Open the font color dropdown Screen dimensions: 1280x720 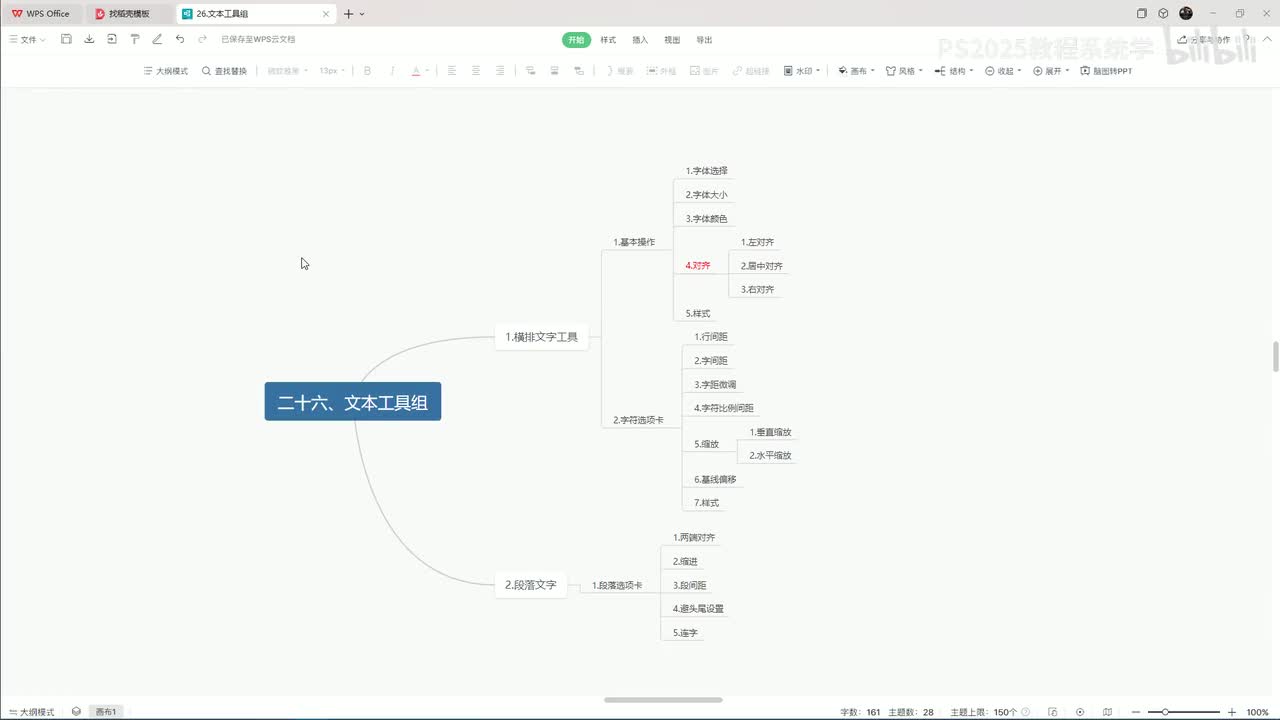point(428,71)
